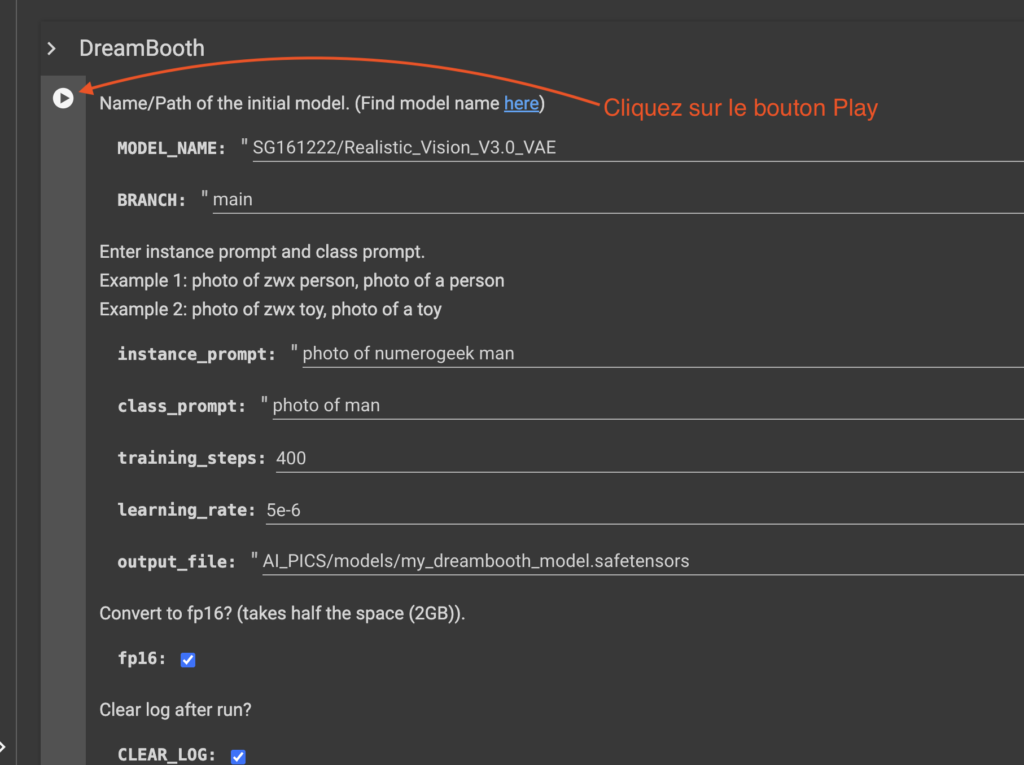1024x765 pixels.
Task: Run the DreamBooth cell with Play button
Action: [x=63, y=98]
